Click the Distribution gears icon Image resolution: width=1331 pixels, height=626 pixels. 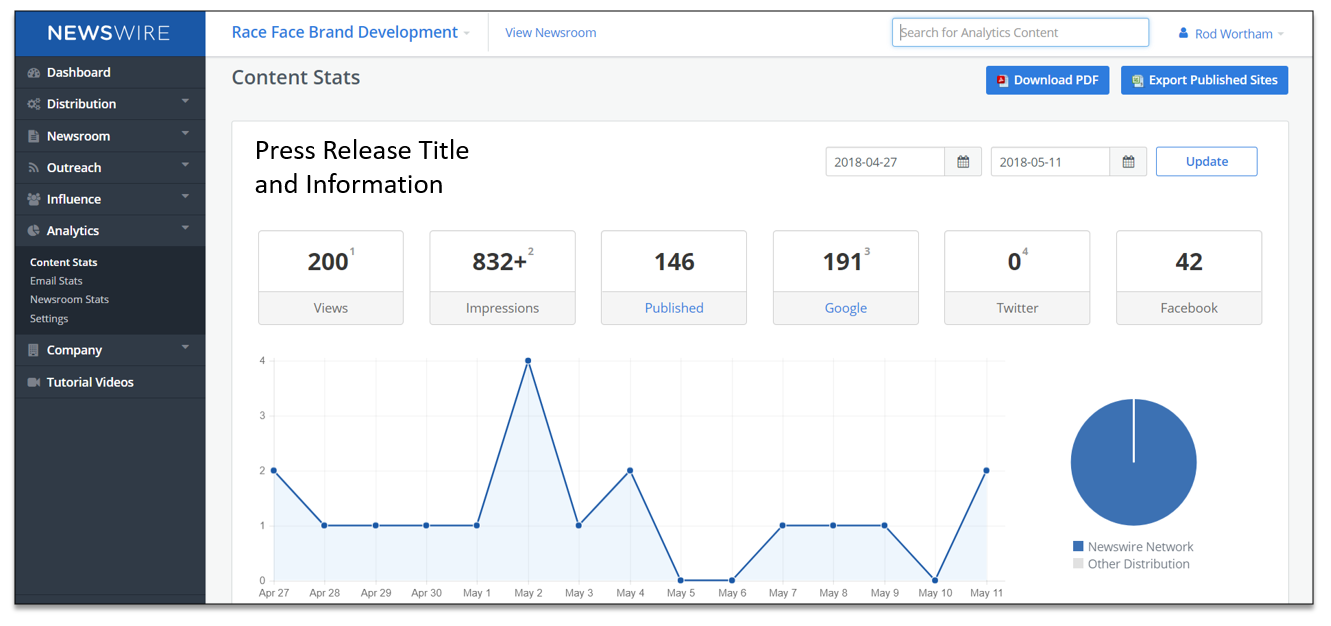34,104
